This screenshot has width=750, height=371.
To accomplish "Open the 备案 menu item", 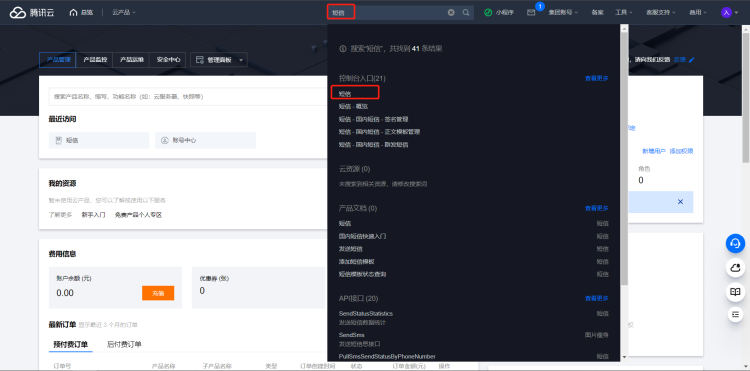I will [597, 12].
